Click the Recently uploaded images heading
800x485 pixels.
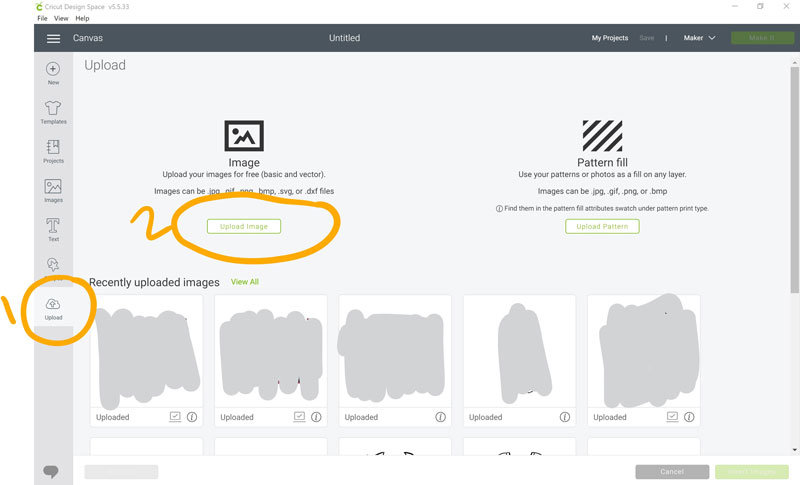pyautogui.click(x=154, y=283)
